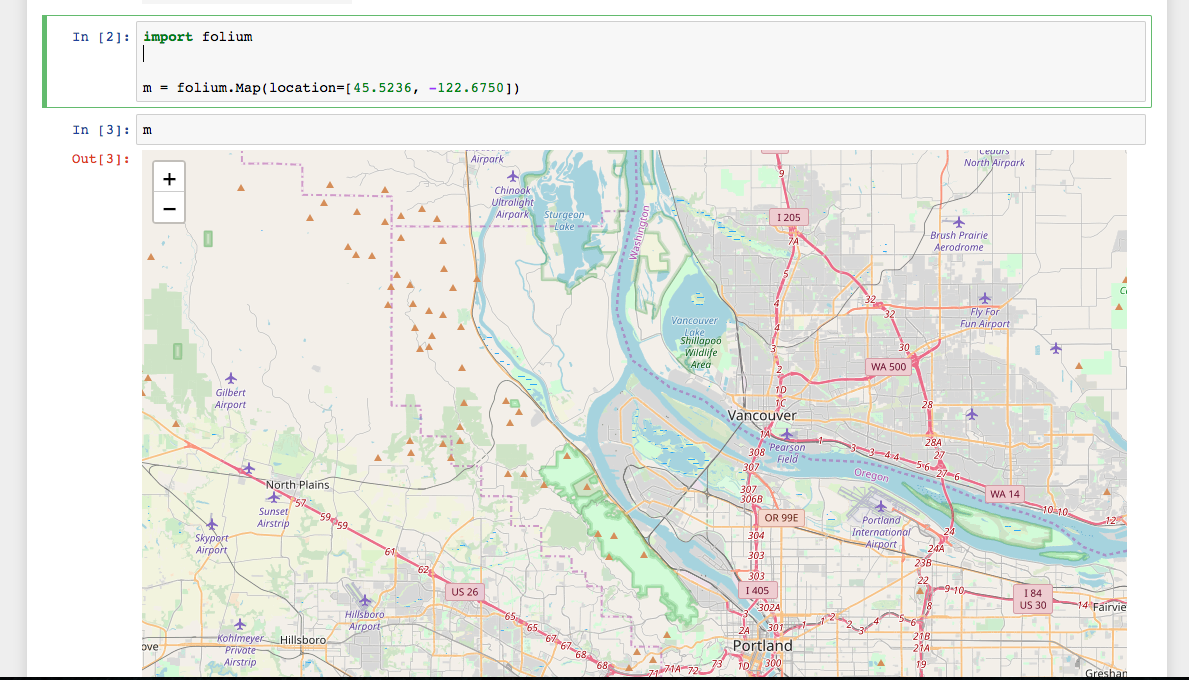Click the Skyport Airport plane marker
1189x680 pixels.
click(212, 525)
